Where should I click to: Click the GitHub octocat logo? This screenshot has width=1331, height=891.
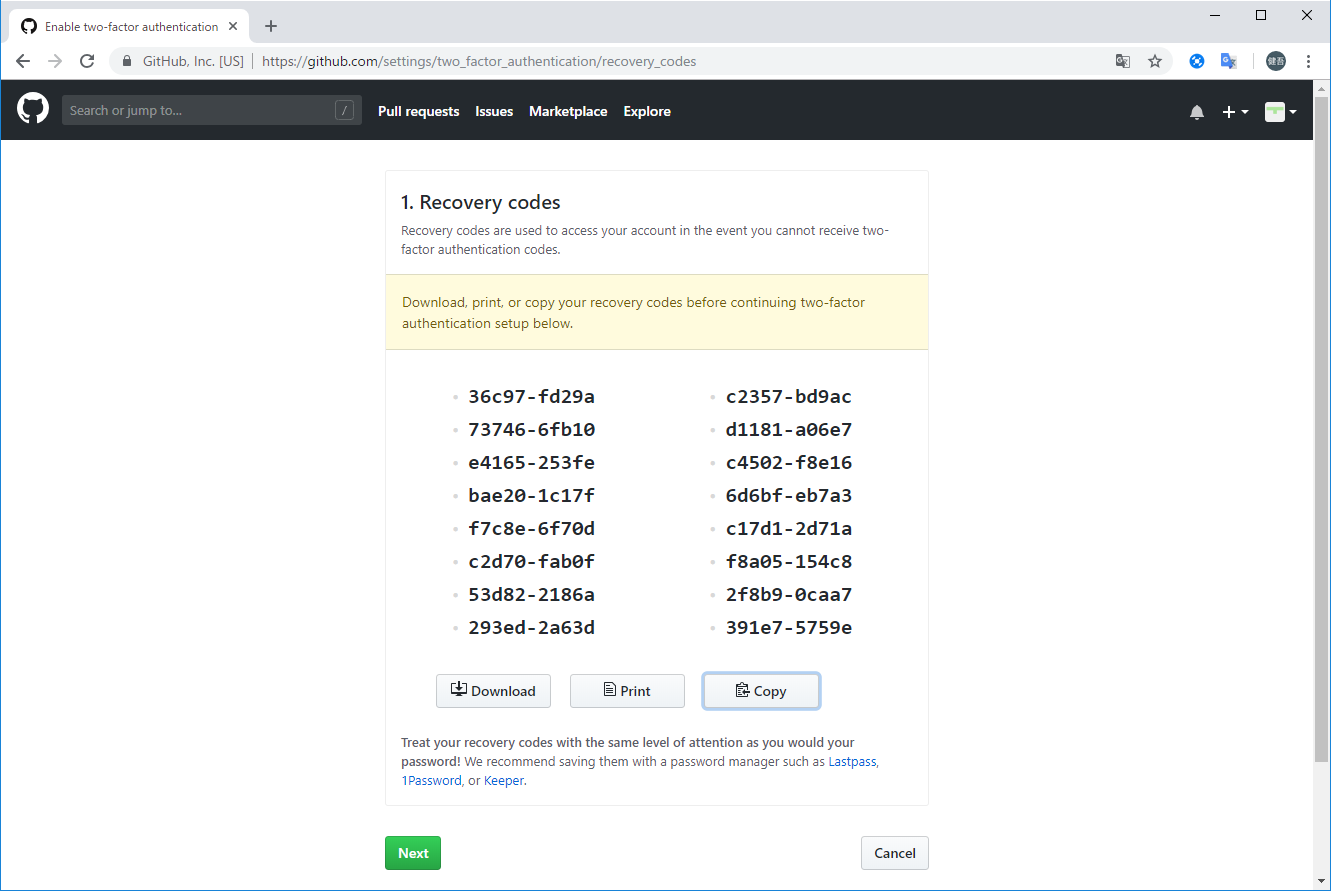(33, 110)
